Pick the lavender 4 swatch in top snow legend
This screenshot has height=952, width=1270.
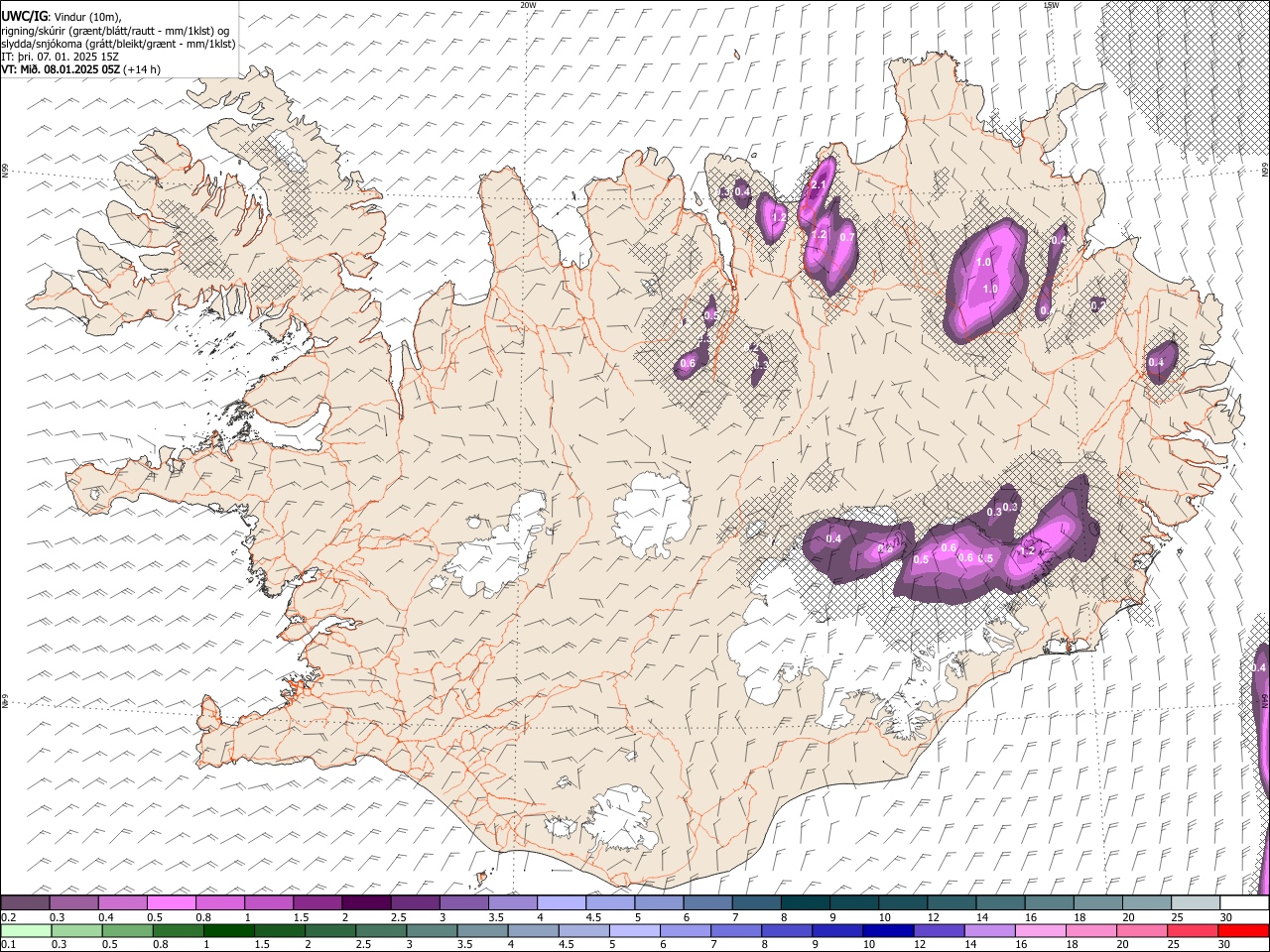coord(562,903)
